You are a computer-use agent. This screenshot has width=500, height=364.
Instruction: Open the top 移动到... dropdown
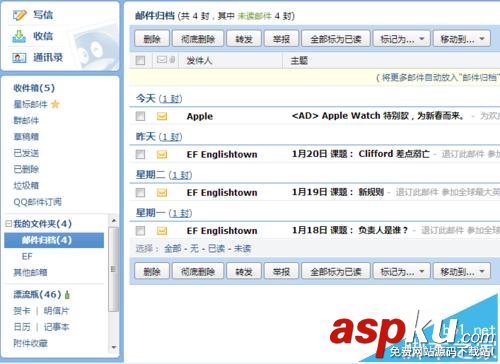point(462,39)
